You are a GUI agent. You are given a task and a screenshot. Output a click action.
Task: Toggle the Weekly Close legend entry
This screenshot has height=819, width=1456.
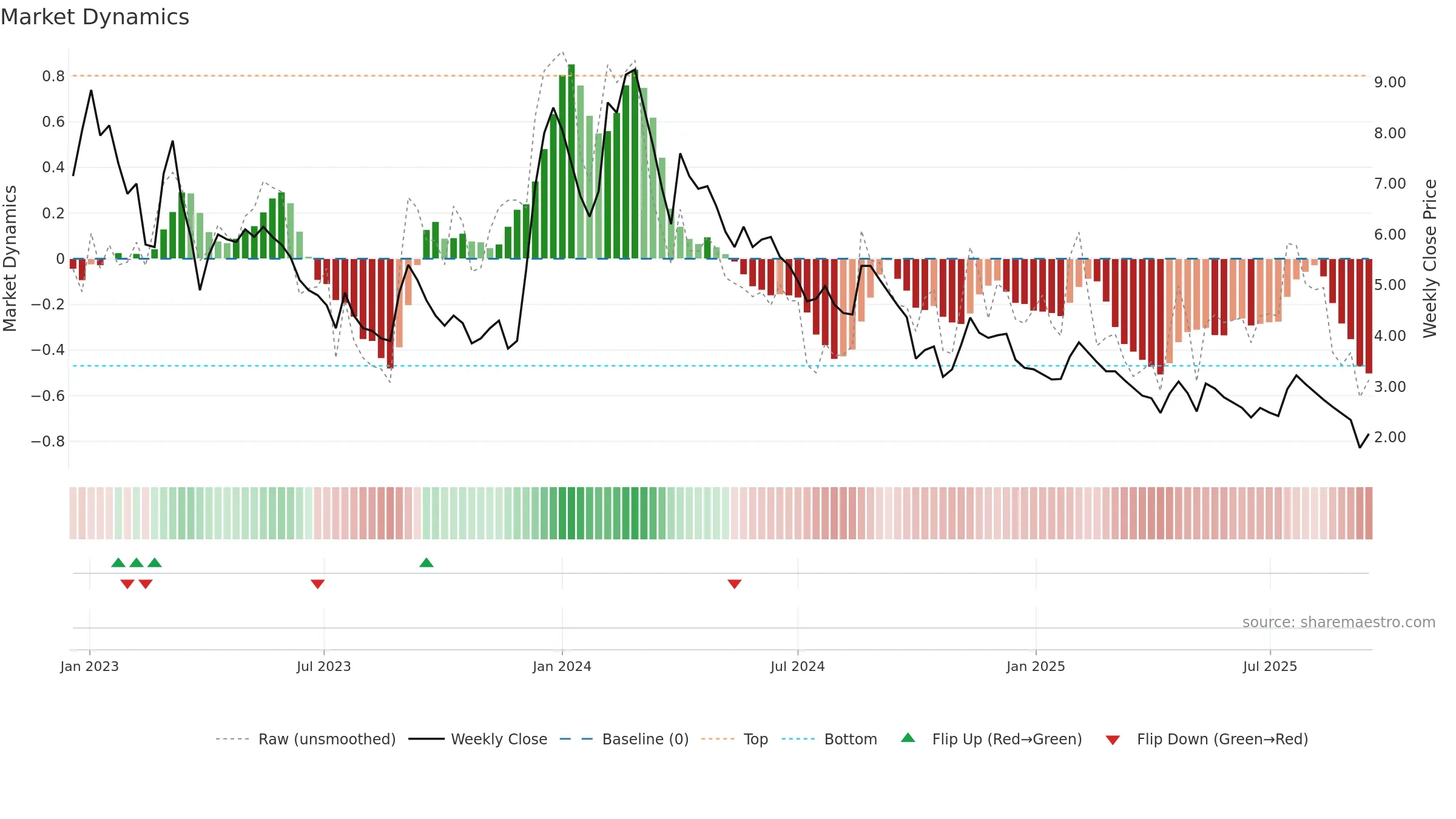478,739
